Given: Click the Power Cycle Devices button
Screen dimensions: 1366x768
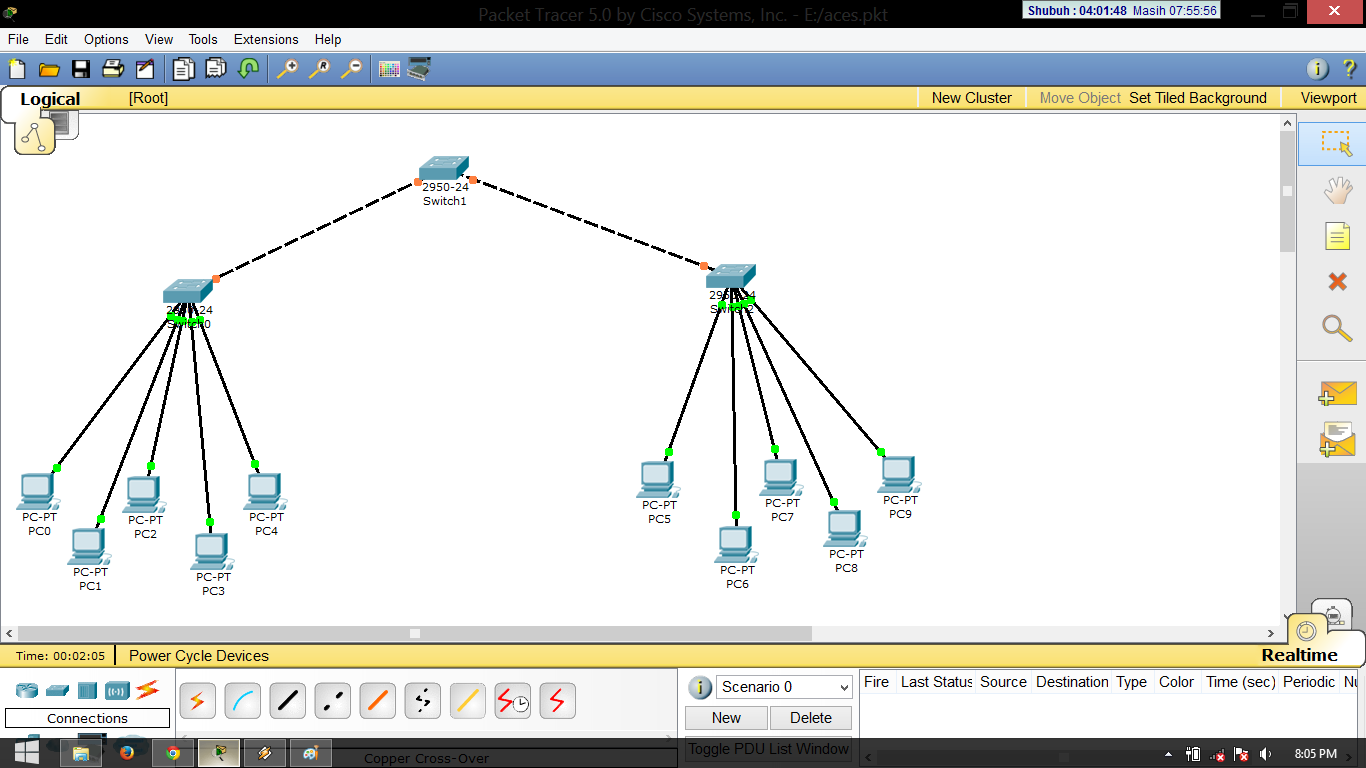Looking at the screenshot, I should (199, 656).
